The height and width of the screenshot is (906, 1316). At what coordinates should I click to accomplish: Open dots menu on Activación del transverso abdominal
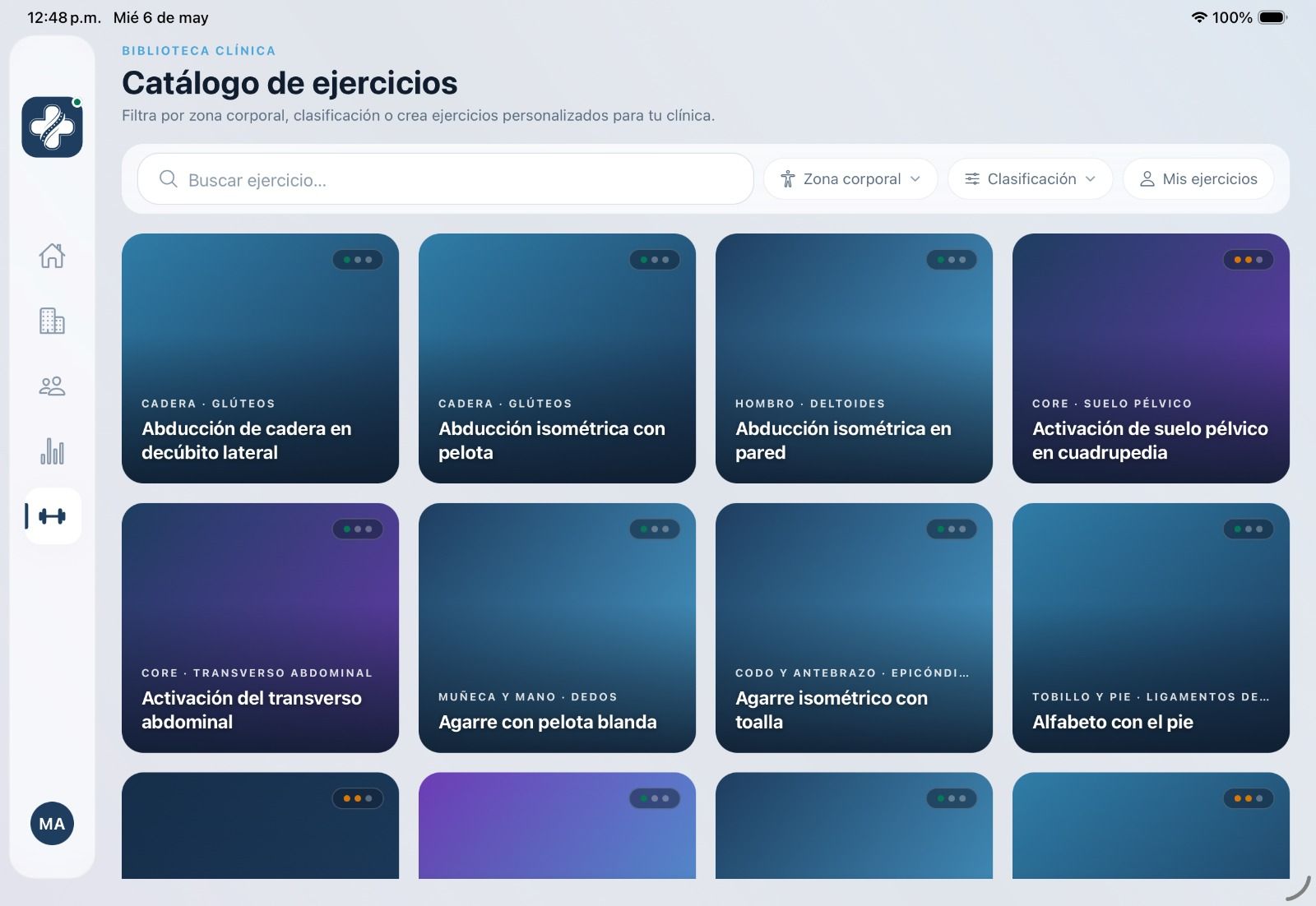pyautogui.click(x=358, y=529)
